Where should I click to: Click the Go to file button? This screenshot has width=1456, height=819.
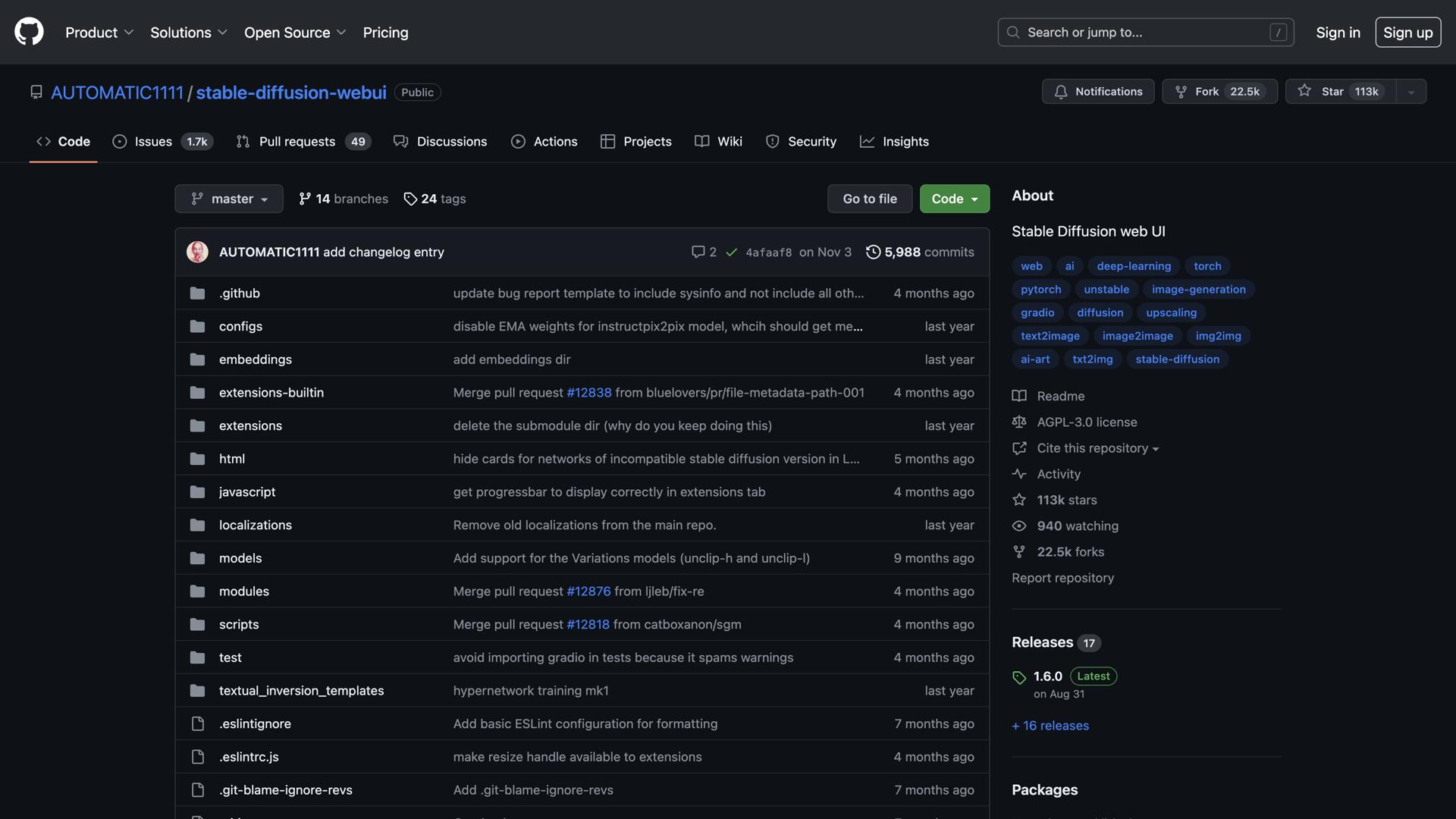(869, 199)
